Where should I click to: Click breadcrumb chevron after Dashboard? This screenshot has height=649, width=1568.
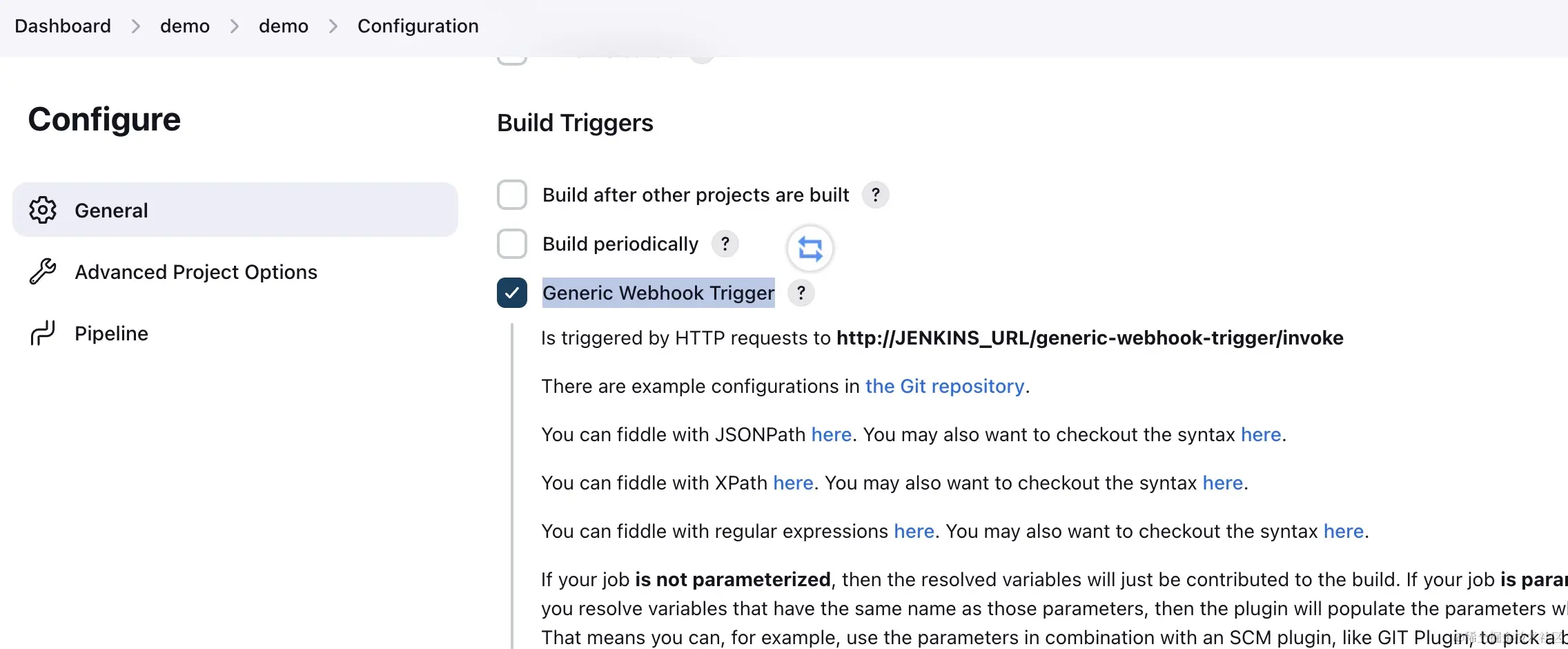(136, 26)
